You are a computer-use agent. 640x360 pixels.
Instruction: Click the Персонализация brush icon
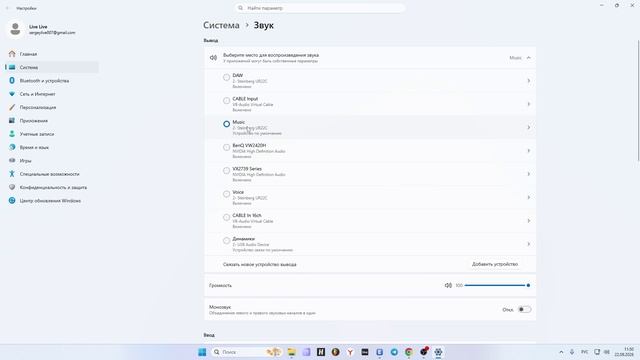click(x=12, y=107)
